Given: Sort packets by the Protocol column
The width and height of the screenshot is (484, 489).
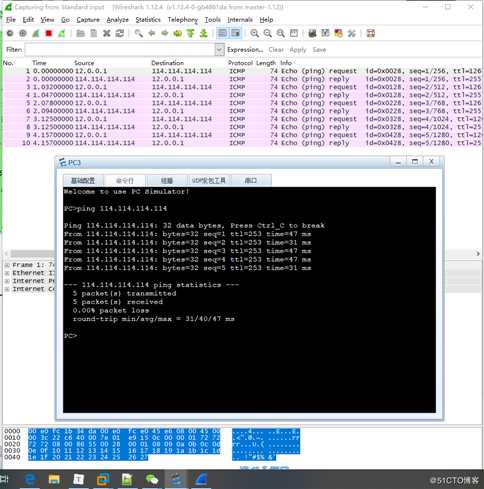Looking at the screenshot, I should [240, 63].
